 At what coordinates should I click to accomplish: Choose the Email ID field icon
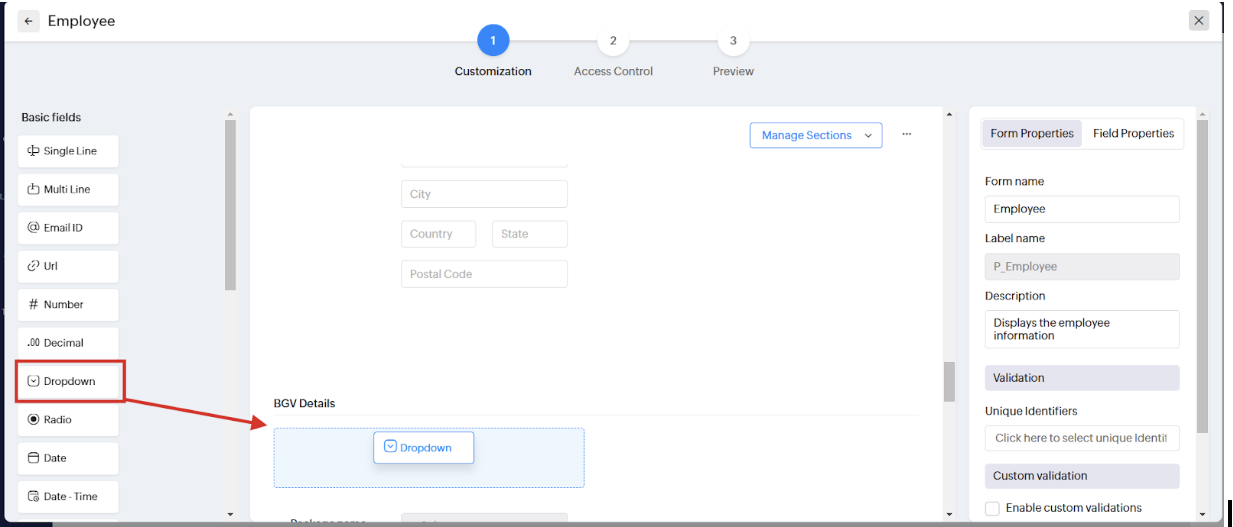[33, 228]
